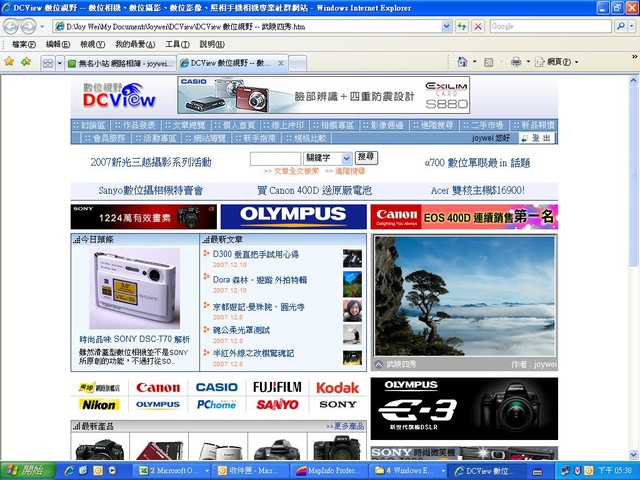640x480 pixels.
Task: Open the 編輯(E) menu
Action: 58,44
